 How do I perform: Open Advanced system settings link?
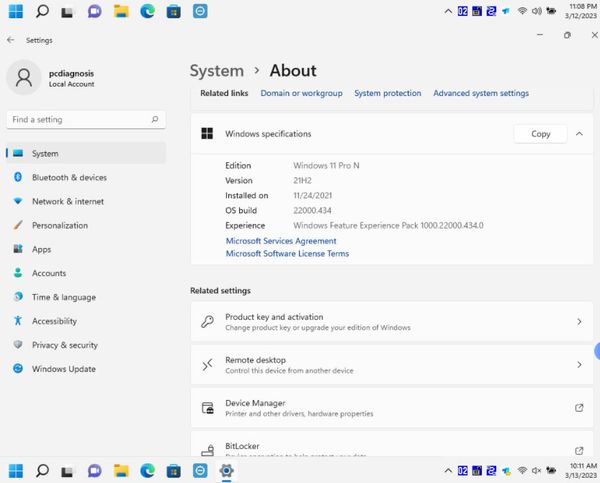point(481,93)
